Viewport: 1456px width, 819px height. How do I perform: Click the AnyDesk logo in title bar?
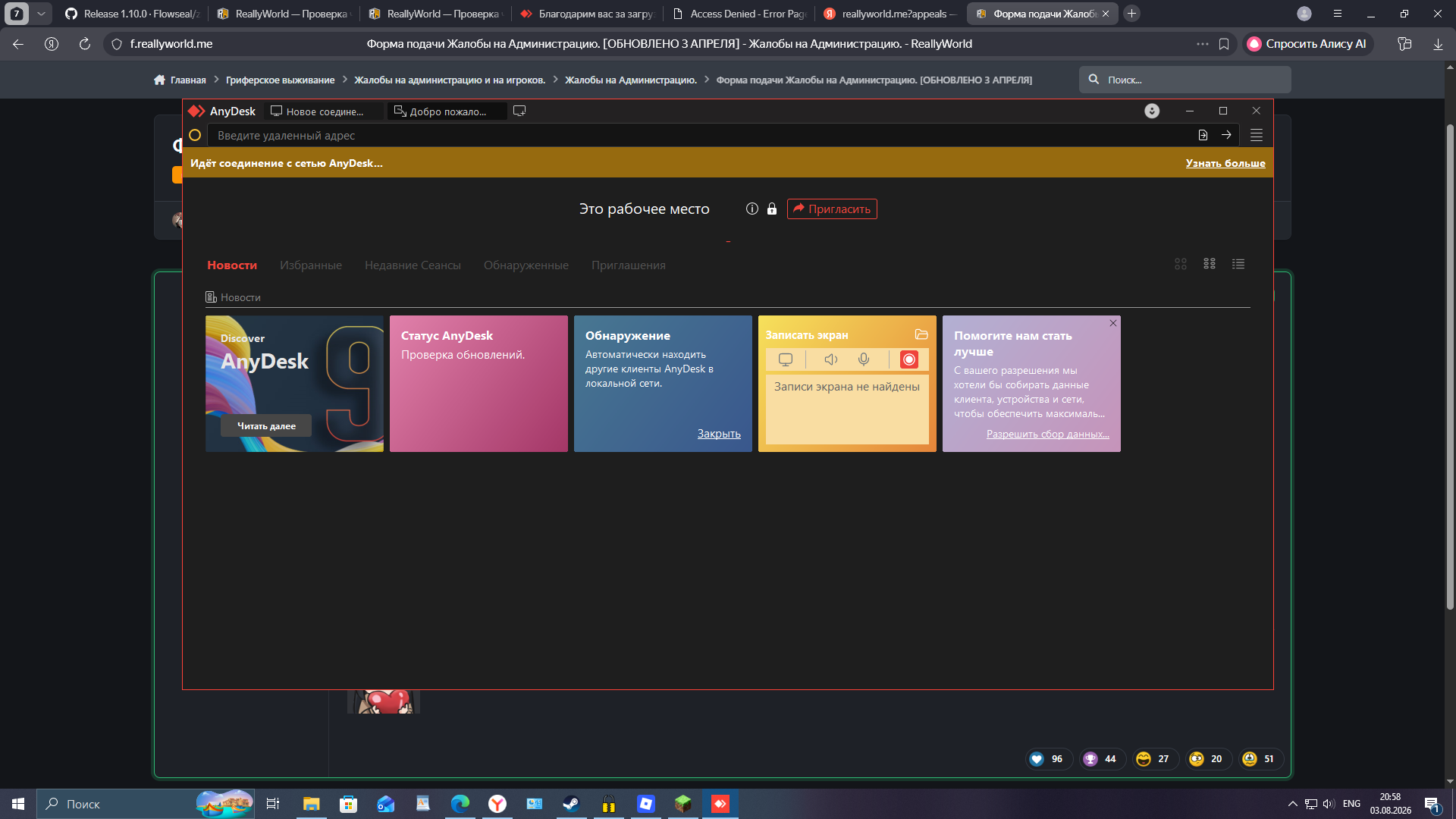(196, 111)
